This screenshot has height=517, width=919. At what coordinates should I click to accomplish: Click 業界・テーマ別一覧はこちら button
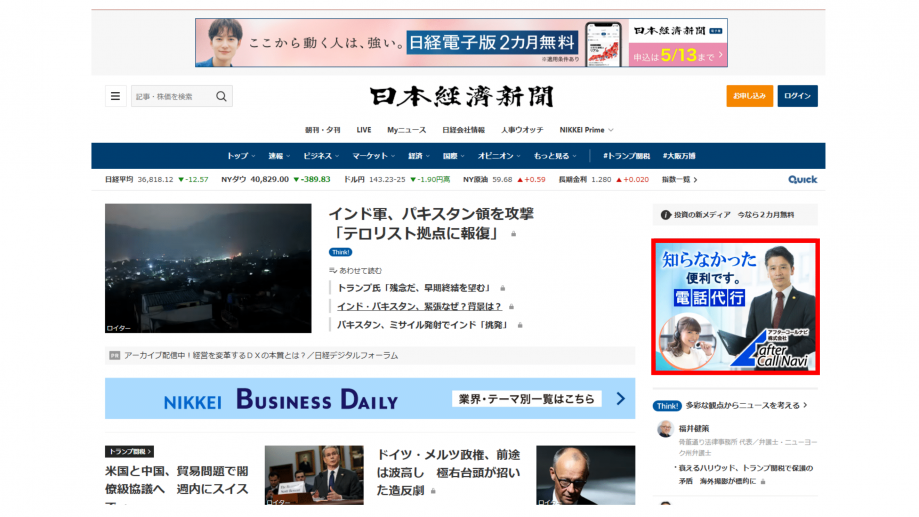point(526,399)
